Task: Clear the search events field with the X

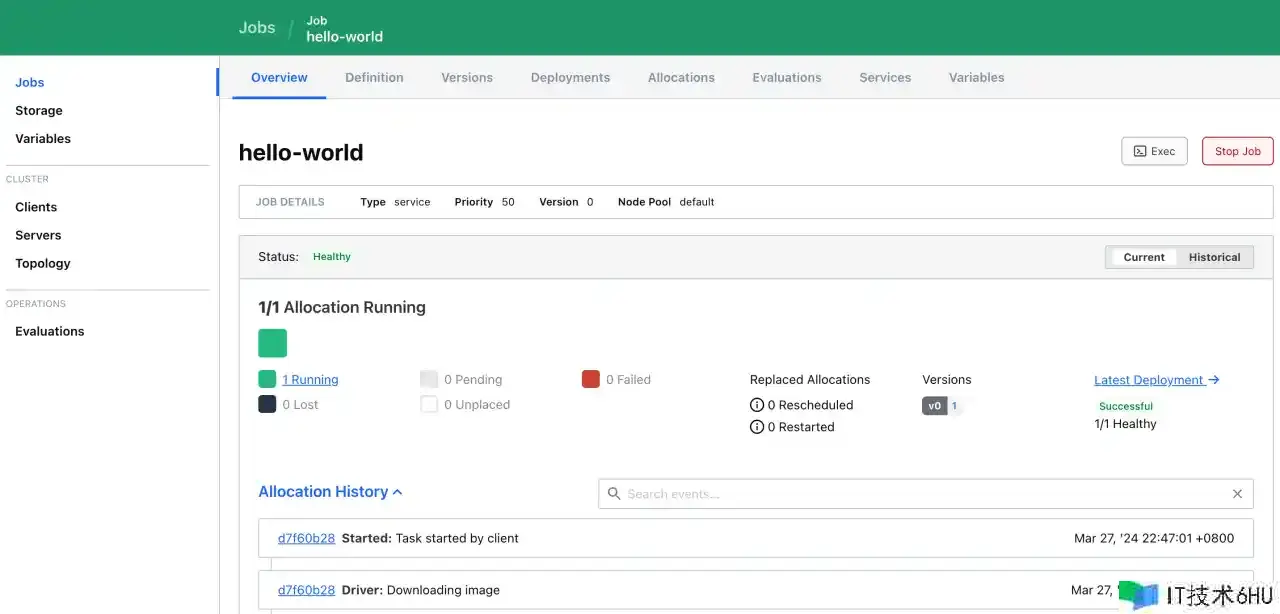Action: click(1237, 494)
